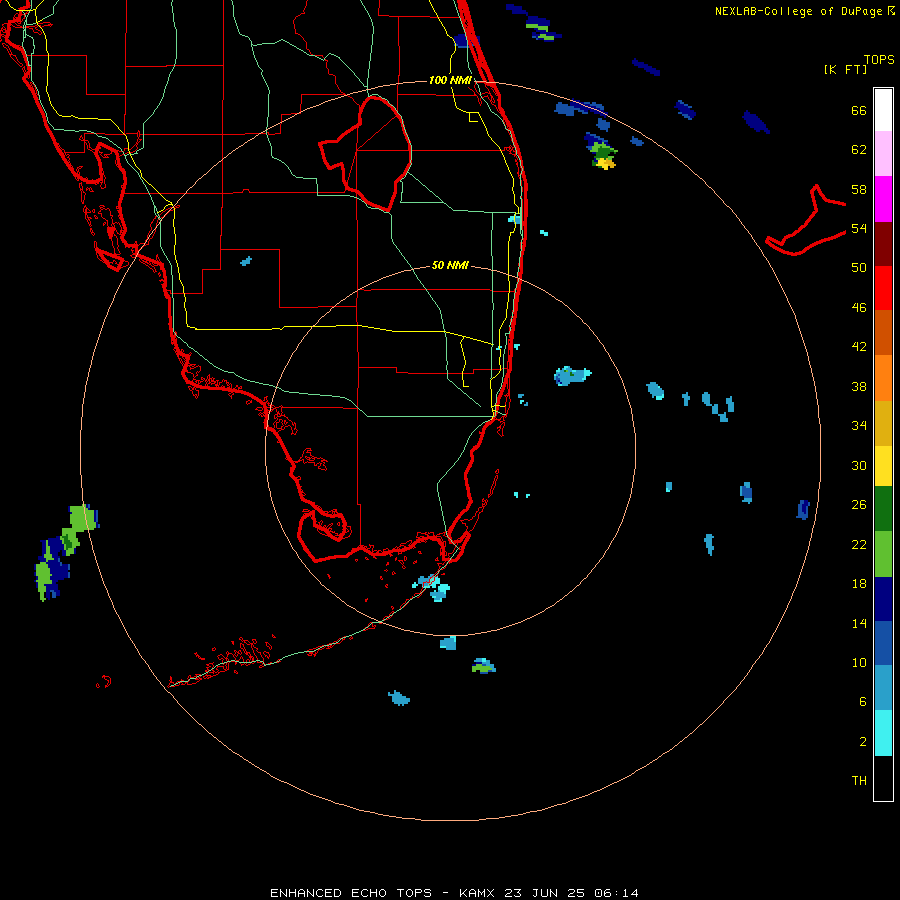Click the legend value "14"

859,623
